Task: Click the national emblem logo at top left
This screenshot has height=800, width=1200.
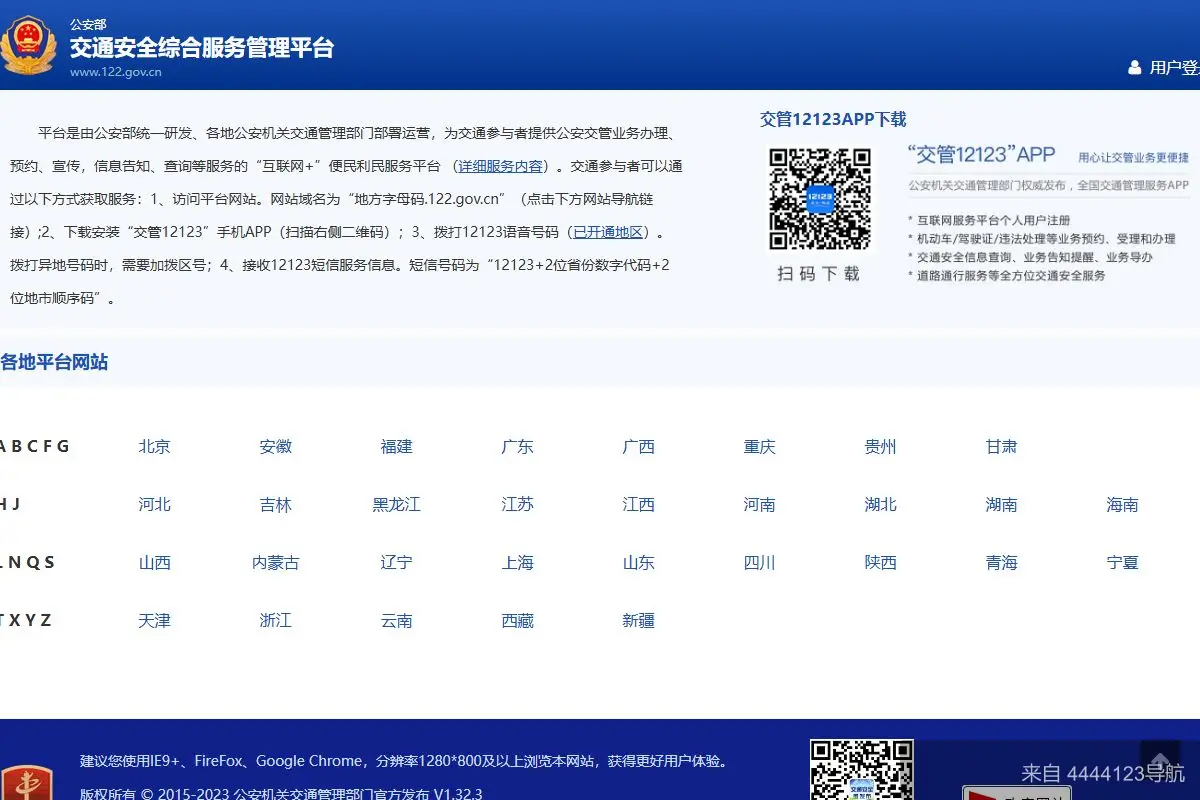Action: click(x=30, y=45)
